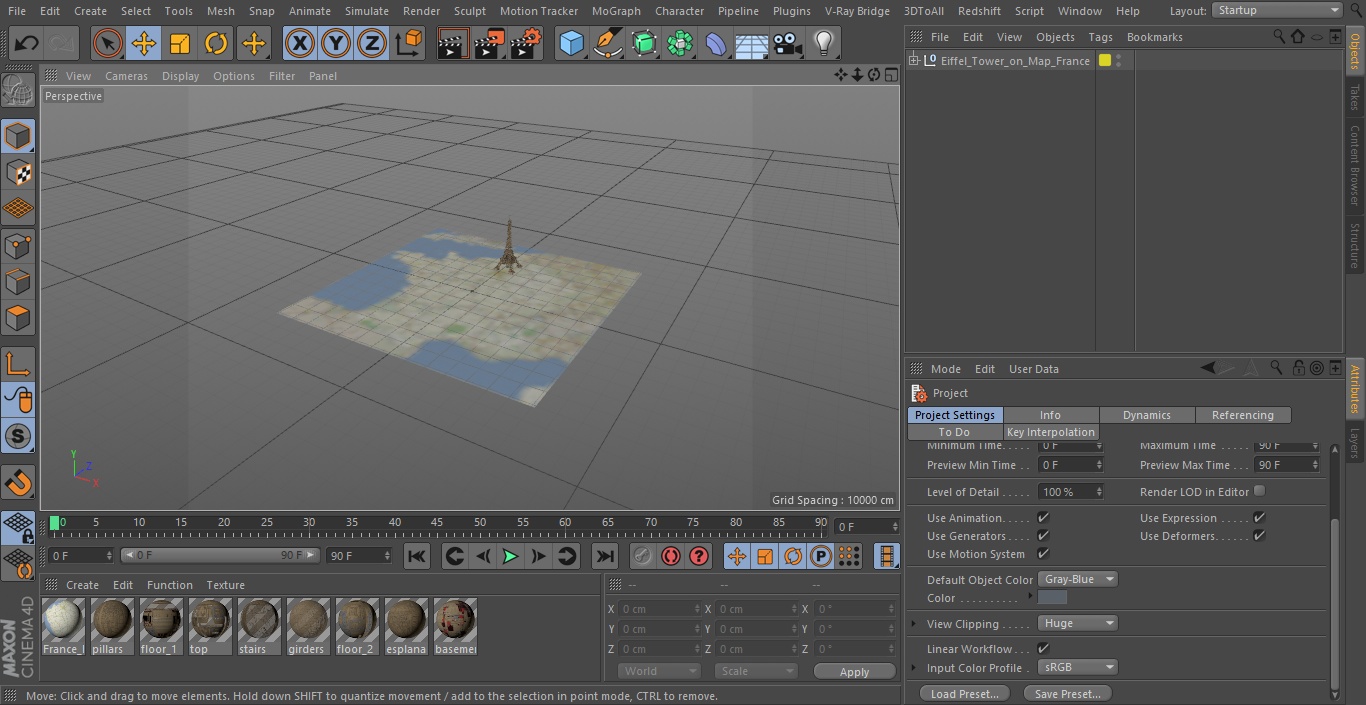Toggle Y axis lock
The image size is (1366, 705).
tap(336, 44)
